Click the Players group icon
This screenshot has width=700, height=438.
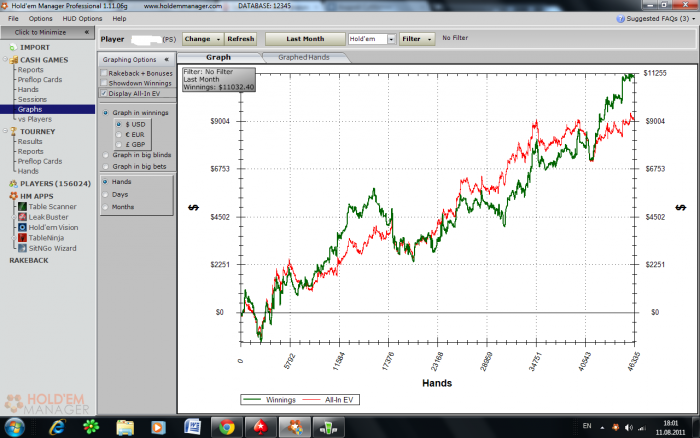13,184
